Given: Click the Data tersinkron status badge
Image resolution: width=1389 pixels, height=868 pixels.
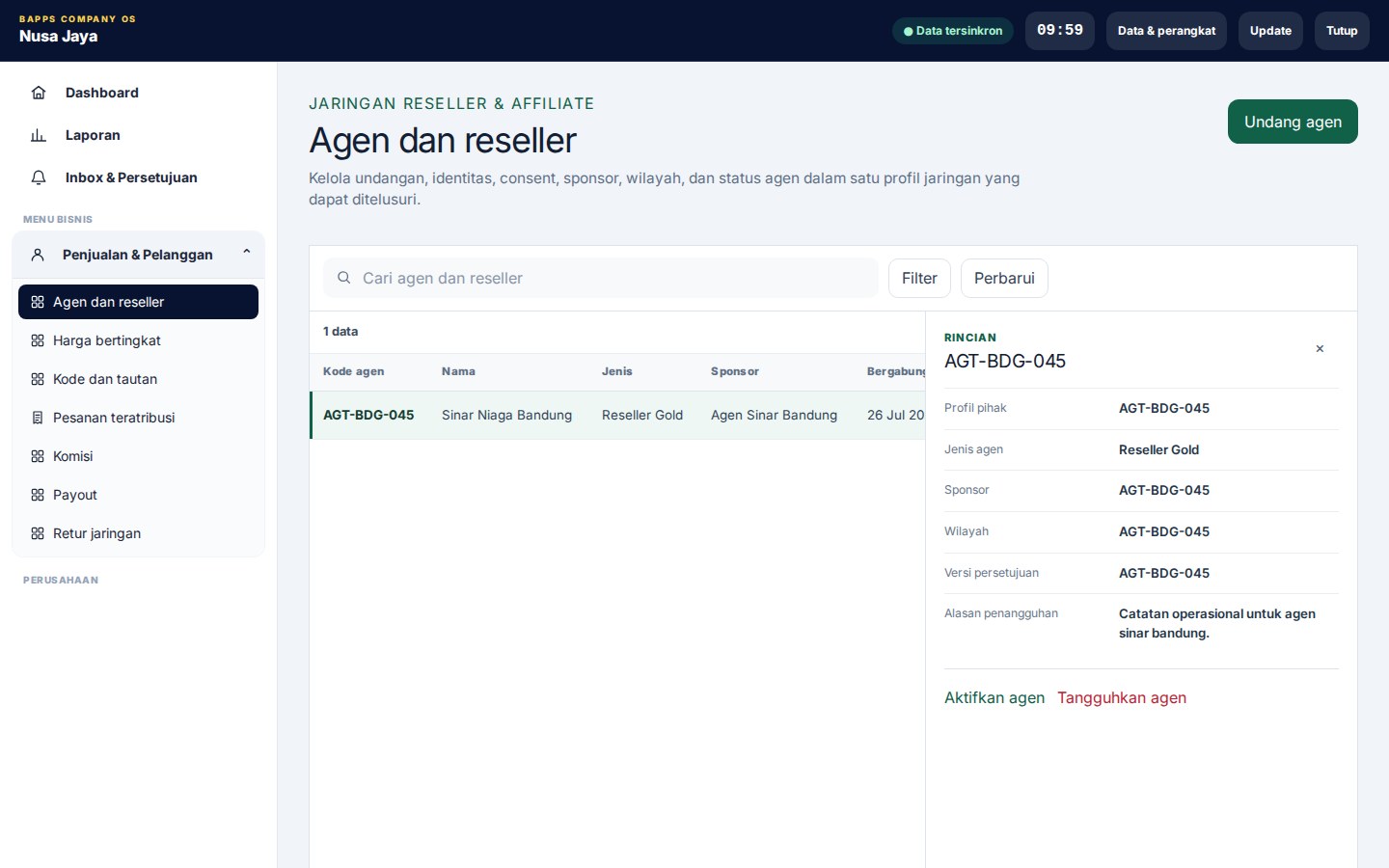Looking at the screenshot, I should pos(953,31).
